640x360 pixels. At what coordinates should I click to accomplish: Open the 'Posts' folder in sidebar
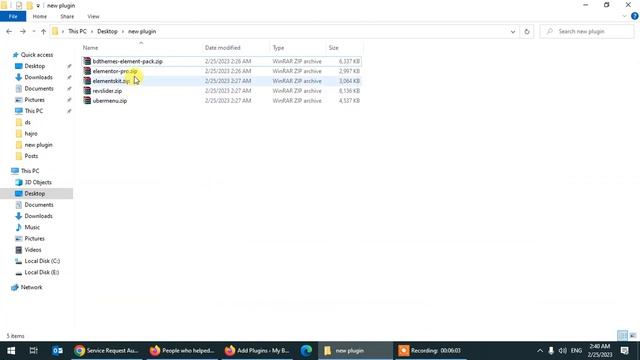pos(31,156)
